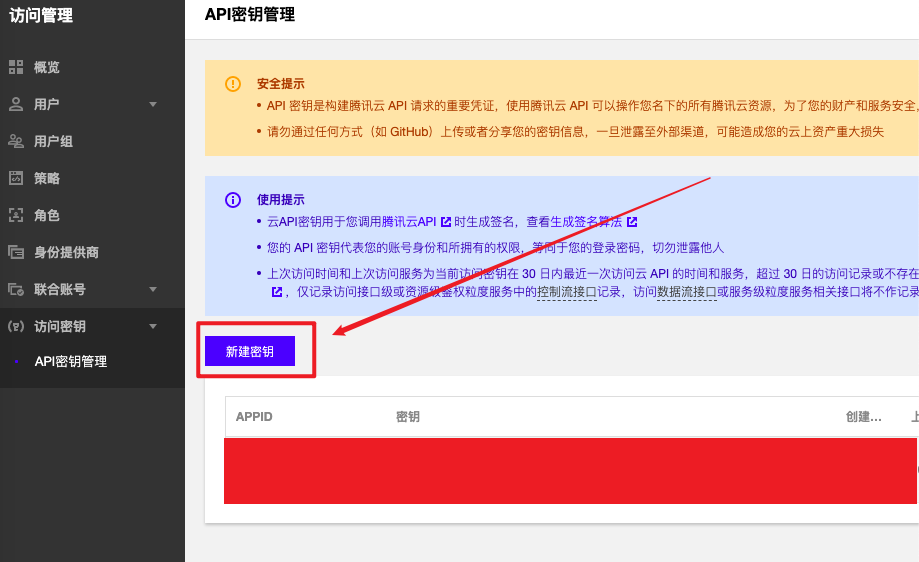Click the APPID column header
The width and height of the screenshot is (919, 562).
254,416
